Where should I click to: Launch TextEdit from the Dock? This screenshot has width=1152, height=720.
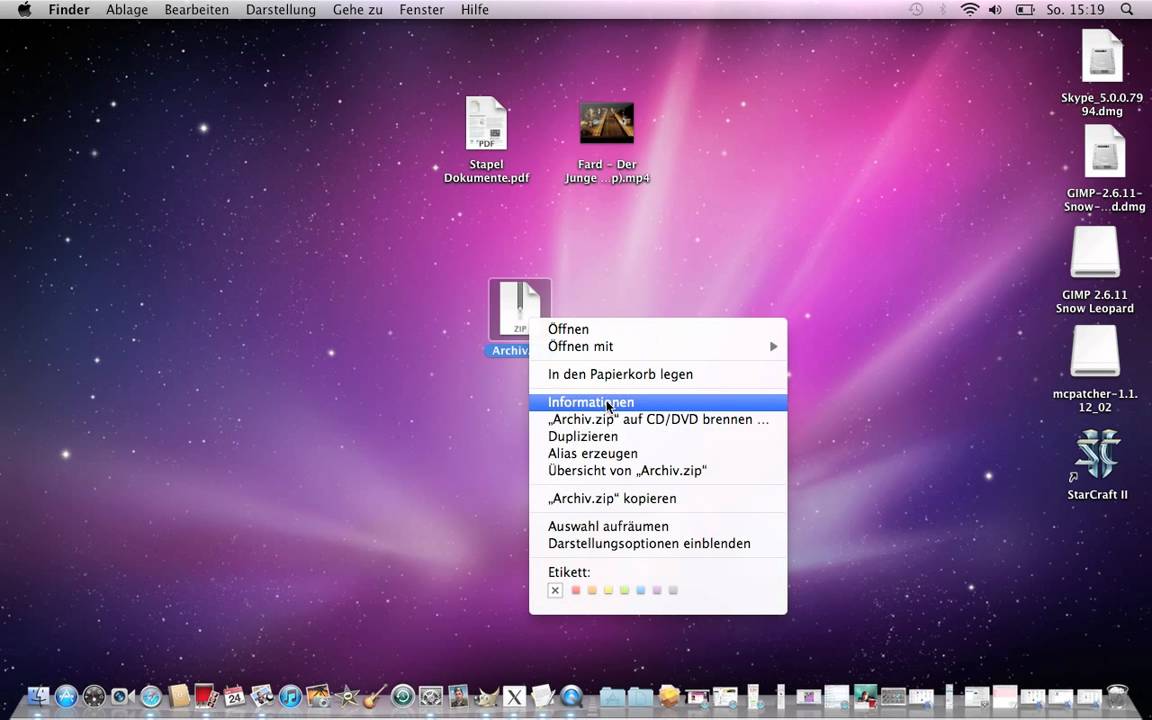(x=542, y=696)
